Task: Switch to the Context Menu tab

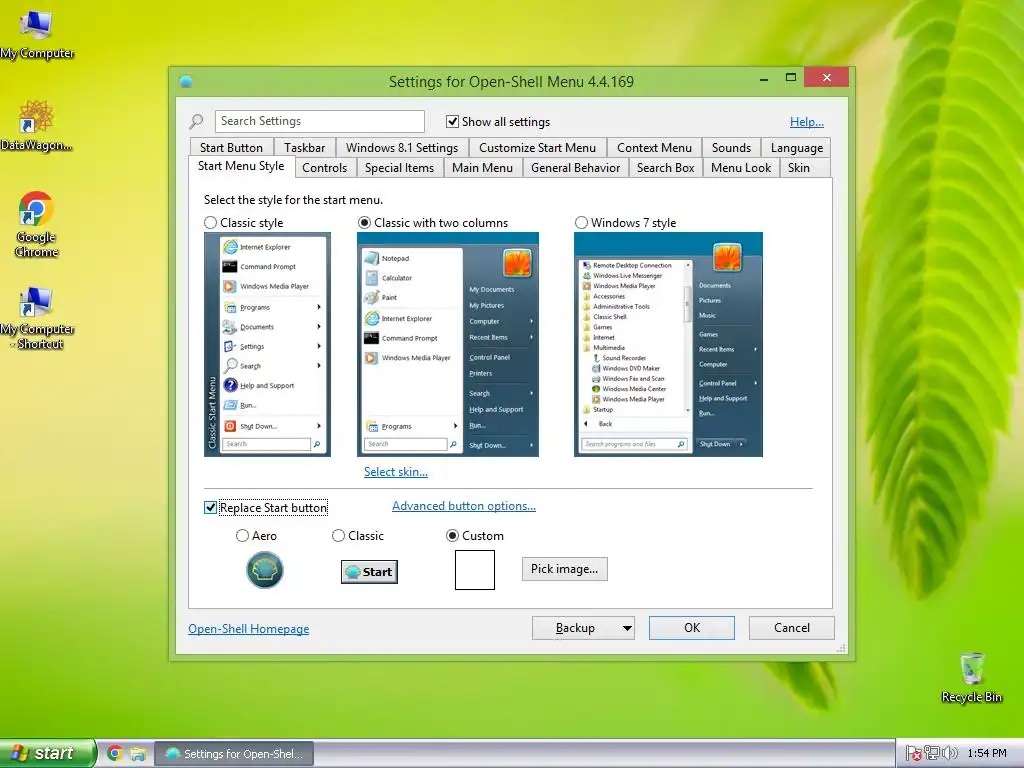Action: click(654, 148)
